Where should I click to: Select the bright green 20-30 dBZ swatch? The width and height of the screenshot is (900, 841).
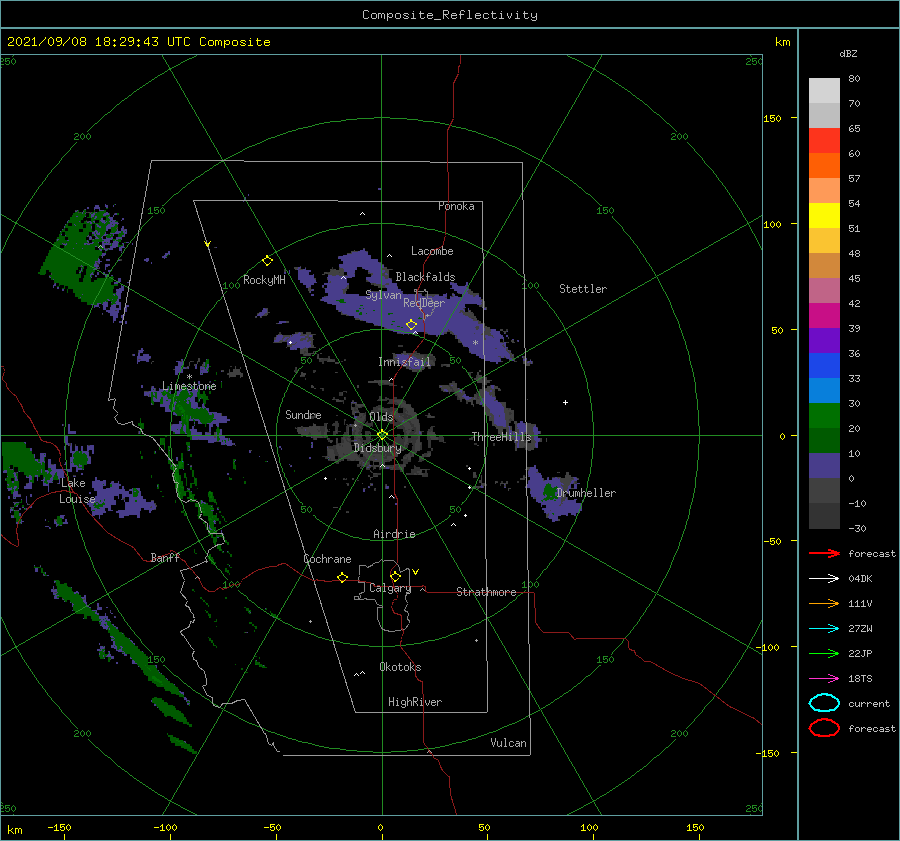coord(824,416)
